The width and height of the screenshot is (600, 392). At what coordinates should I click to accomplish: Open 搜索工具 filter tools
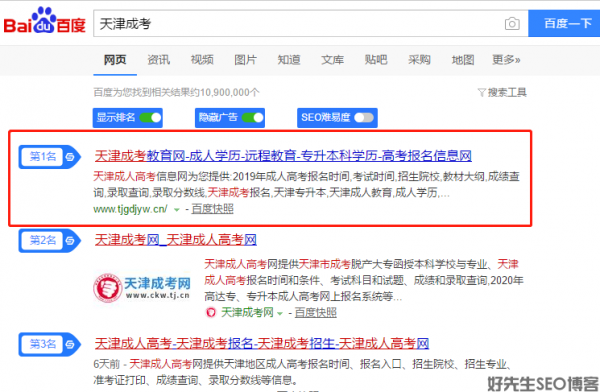click(x=502, y=92)
